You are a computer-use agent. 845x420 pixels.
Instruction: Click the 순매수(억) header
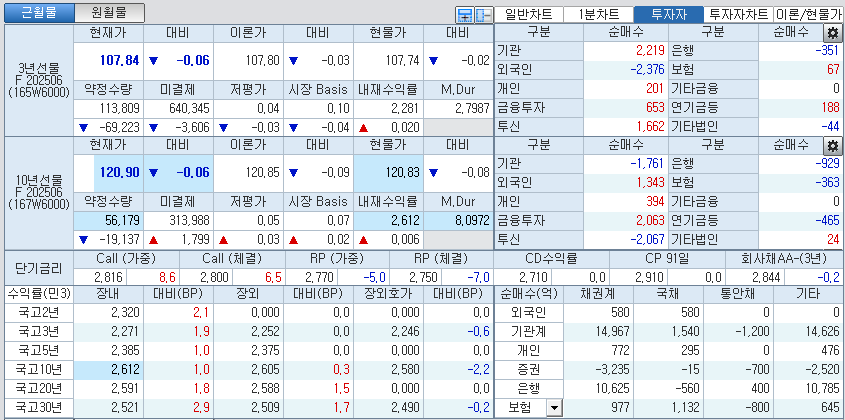tap(528, 294)
